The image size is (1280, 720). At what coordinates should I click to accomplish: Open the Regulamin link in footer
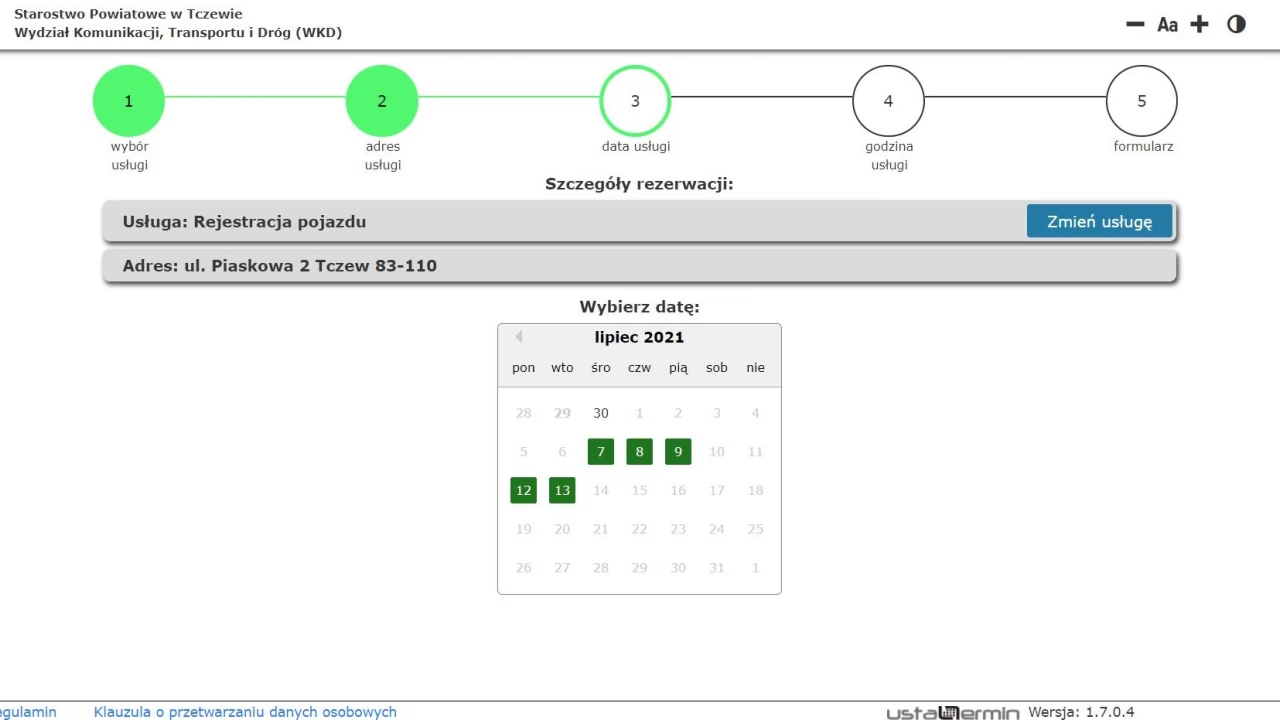[x=28, y=712]
